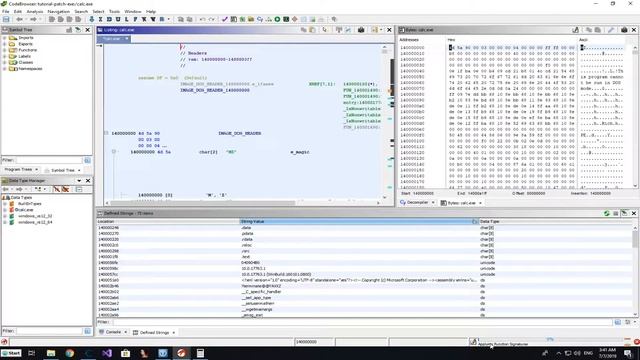Image resolution: width=640 pixels, height=360 pixels.
Task: Expand the Namespaces folder in Symbol Tree
Action: coord(4,69)
